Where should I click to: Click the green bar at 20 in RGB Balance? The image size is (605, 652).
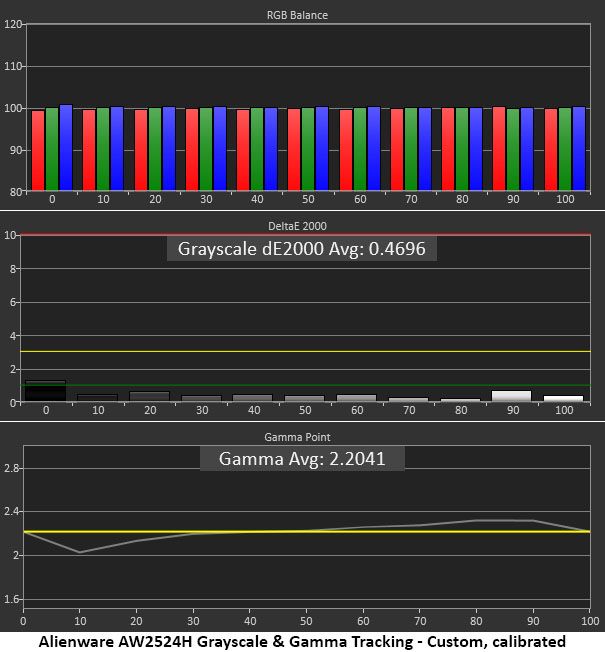pyautogui.click(x=155, y=149)
